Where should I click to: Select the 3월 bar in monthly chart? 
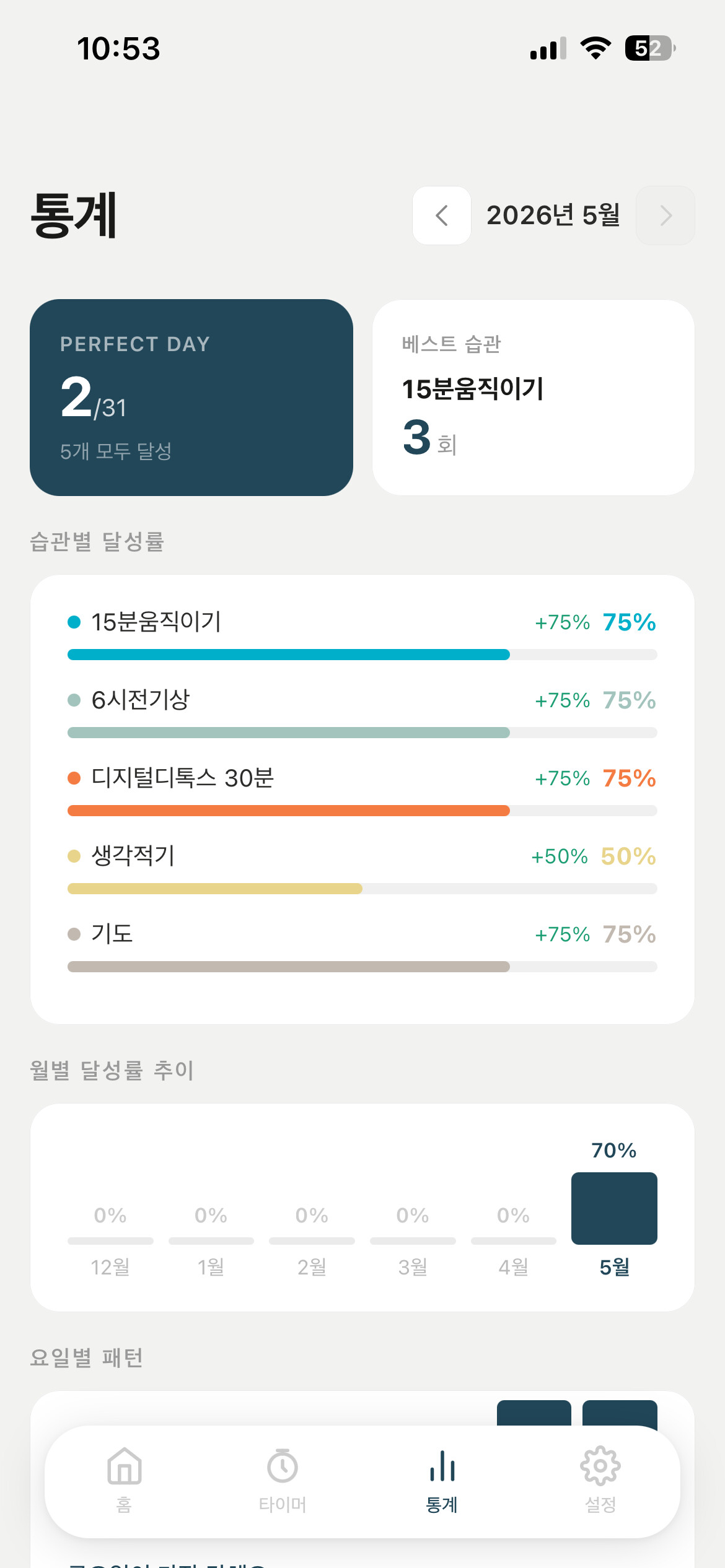pos(413,1240)
